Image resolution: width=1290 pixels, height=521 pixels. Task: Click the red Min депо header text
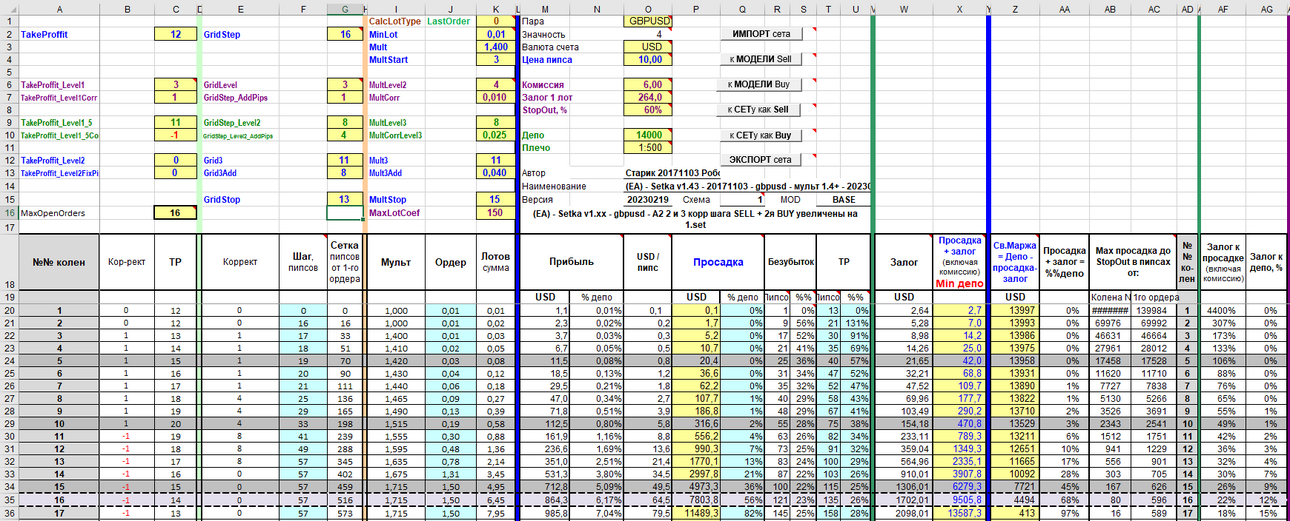tap(960, 283)
